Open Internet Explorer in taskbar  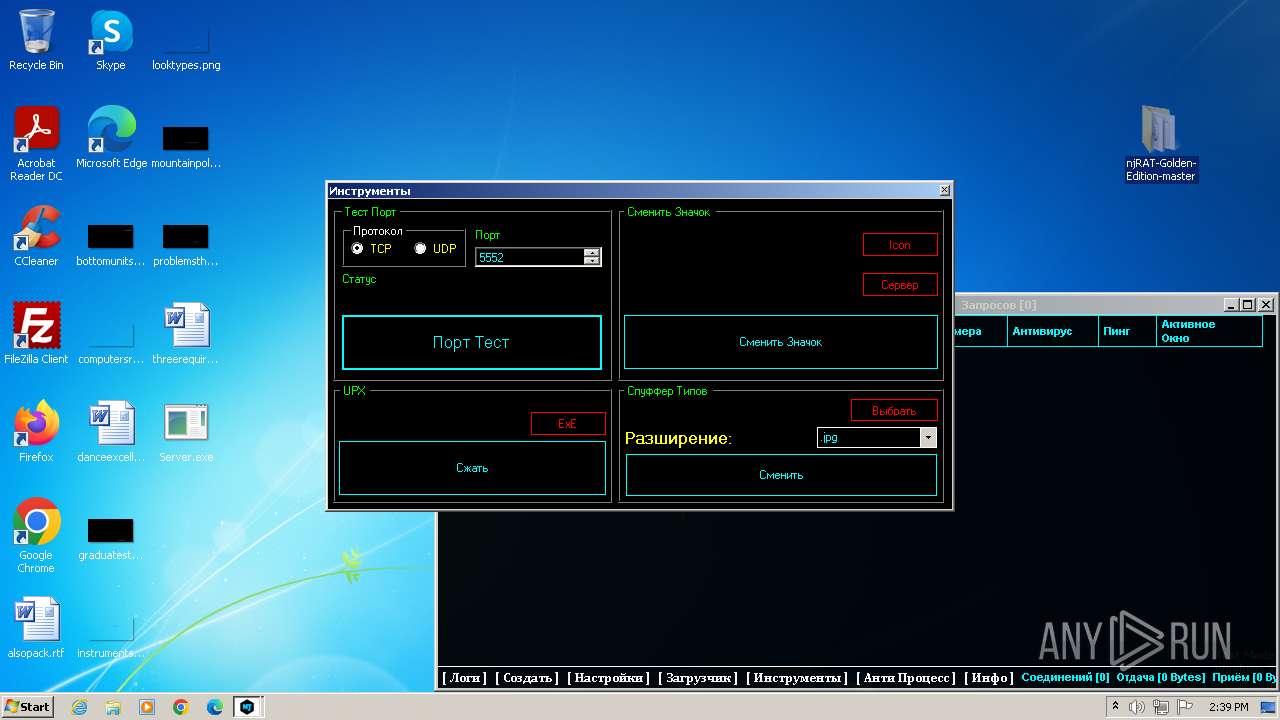click(79, 707)
